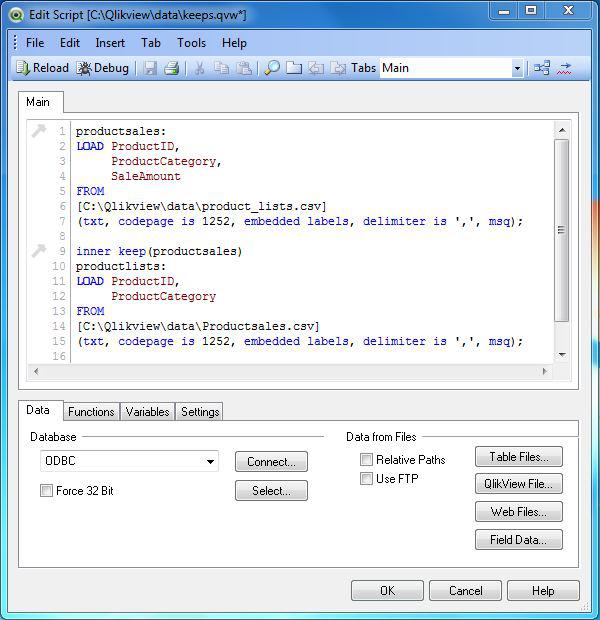Click the syntax check icon with red squiggle
This screenshot has width=600, height=620.
click(x=564, y=68)
